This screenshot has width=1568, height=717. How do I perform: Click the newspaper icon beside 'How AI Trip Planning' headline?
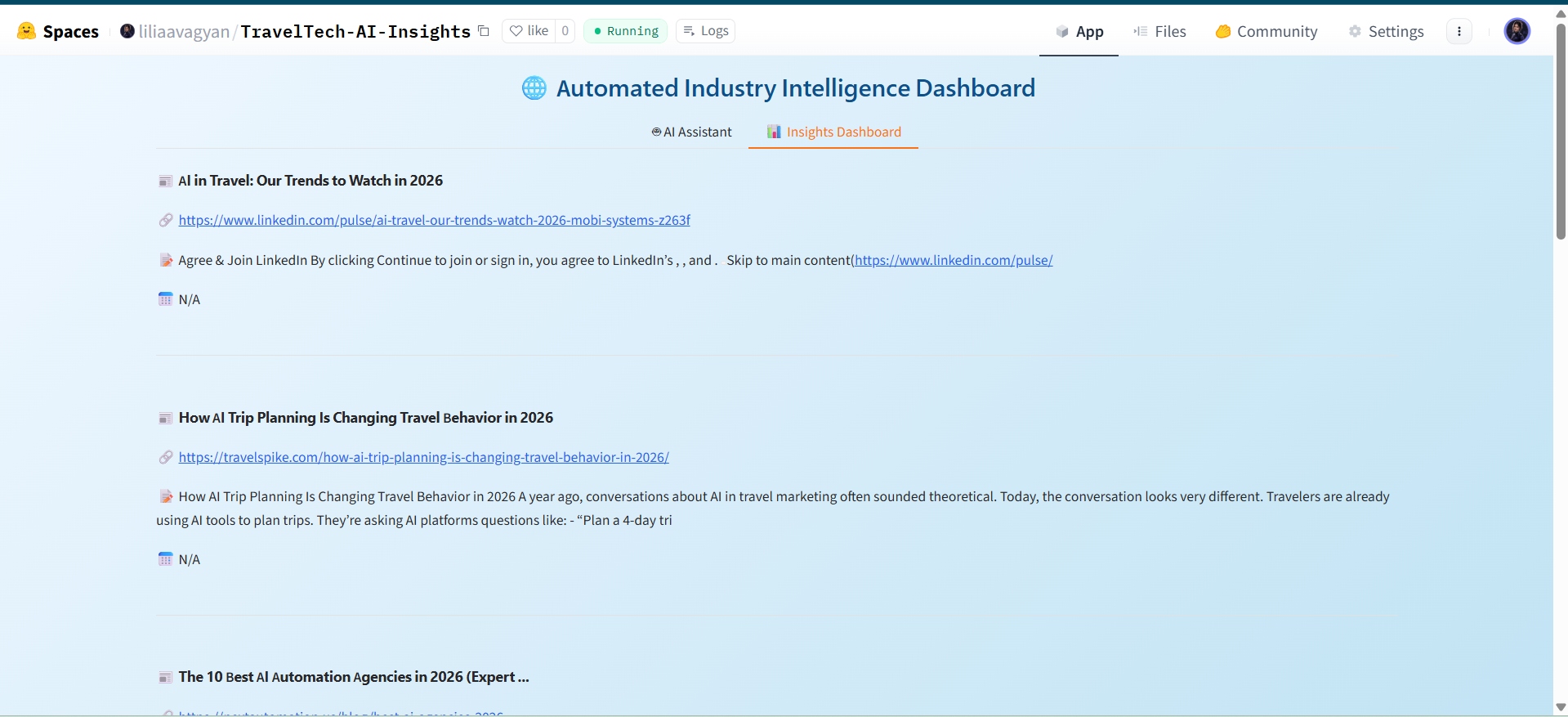tap(166, 418)
